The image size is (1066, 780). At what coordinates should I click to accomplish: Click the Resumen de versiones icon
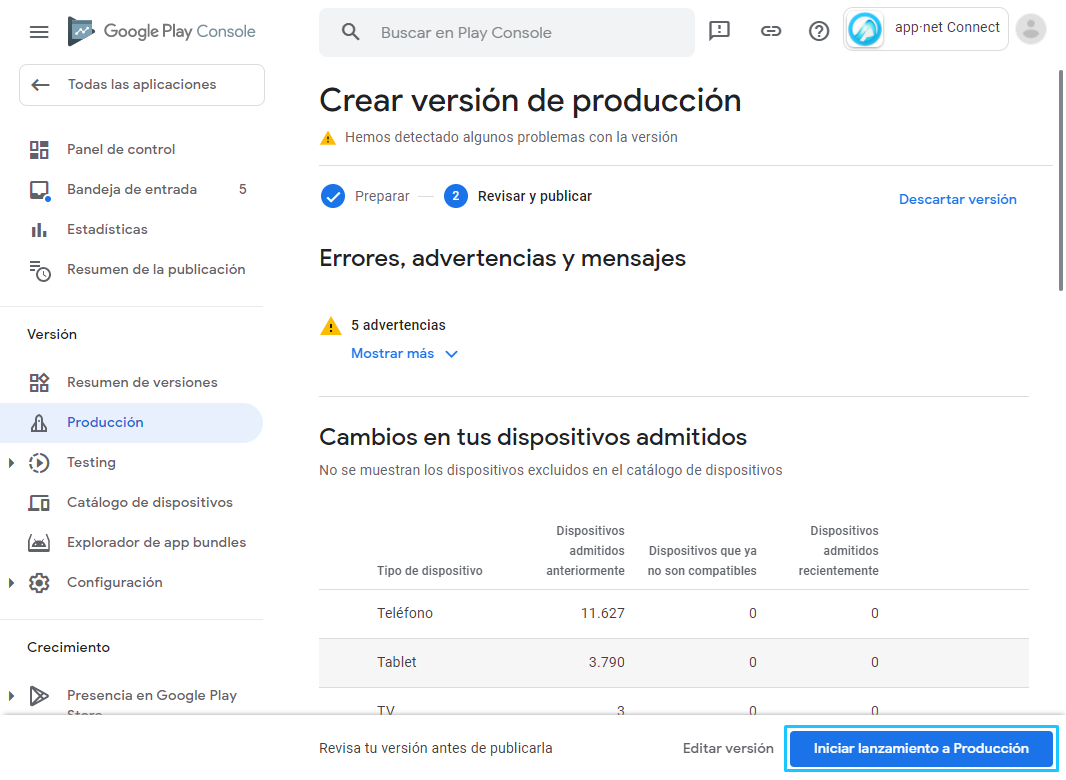point(39,383)
